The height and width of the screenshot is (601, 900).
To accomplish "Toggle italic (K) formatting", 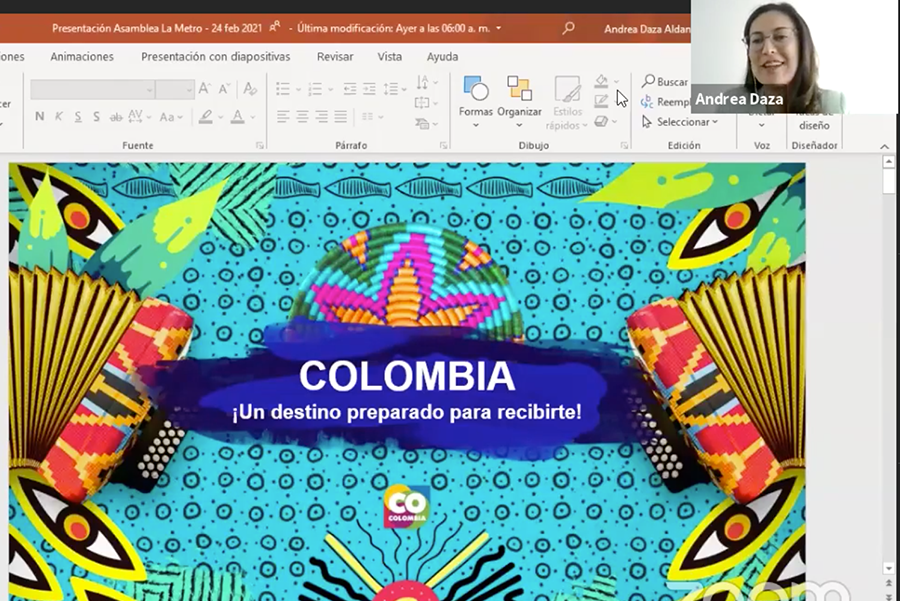I will tap(59, 117).
